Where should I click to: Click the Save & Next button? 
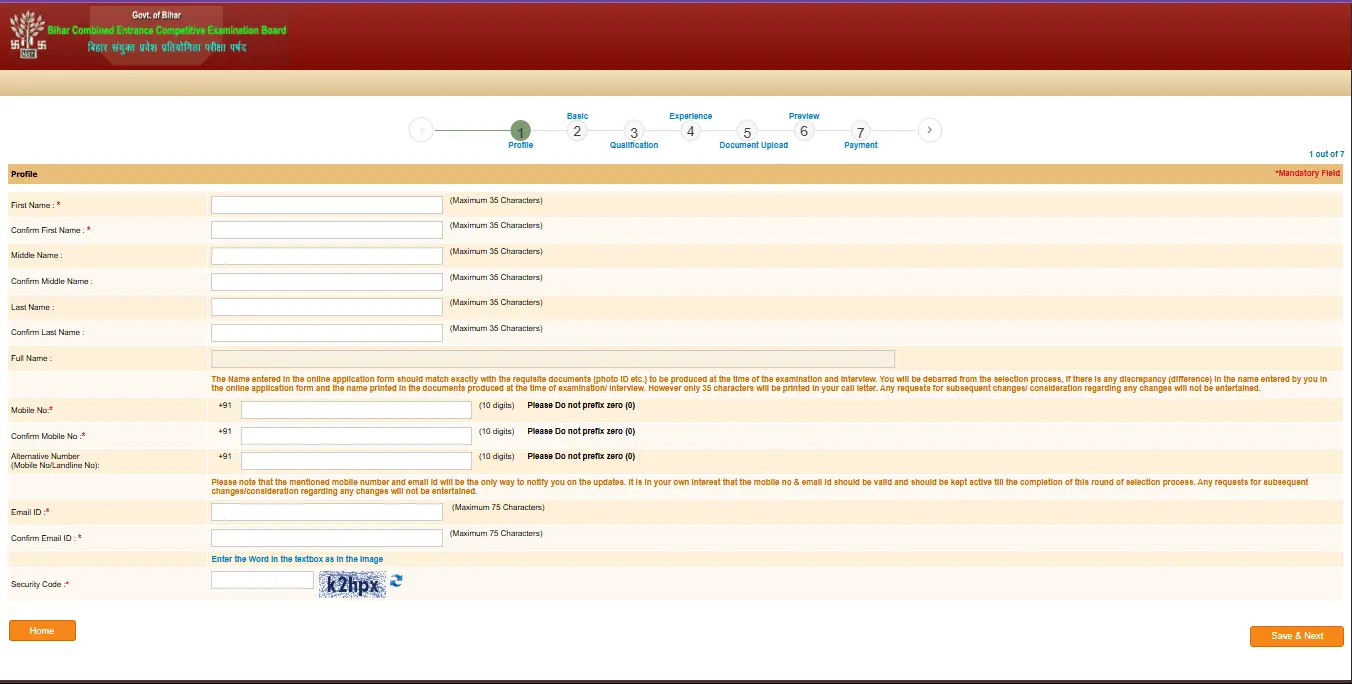(1297, 636)
